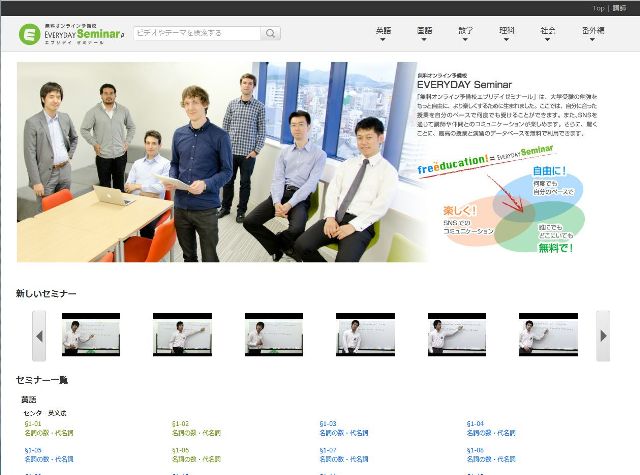Open seminar link §1-06
Image resolution: width=640 pixels, height=475 pixels.
point(196,455)
